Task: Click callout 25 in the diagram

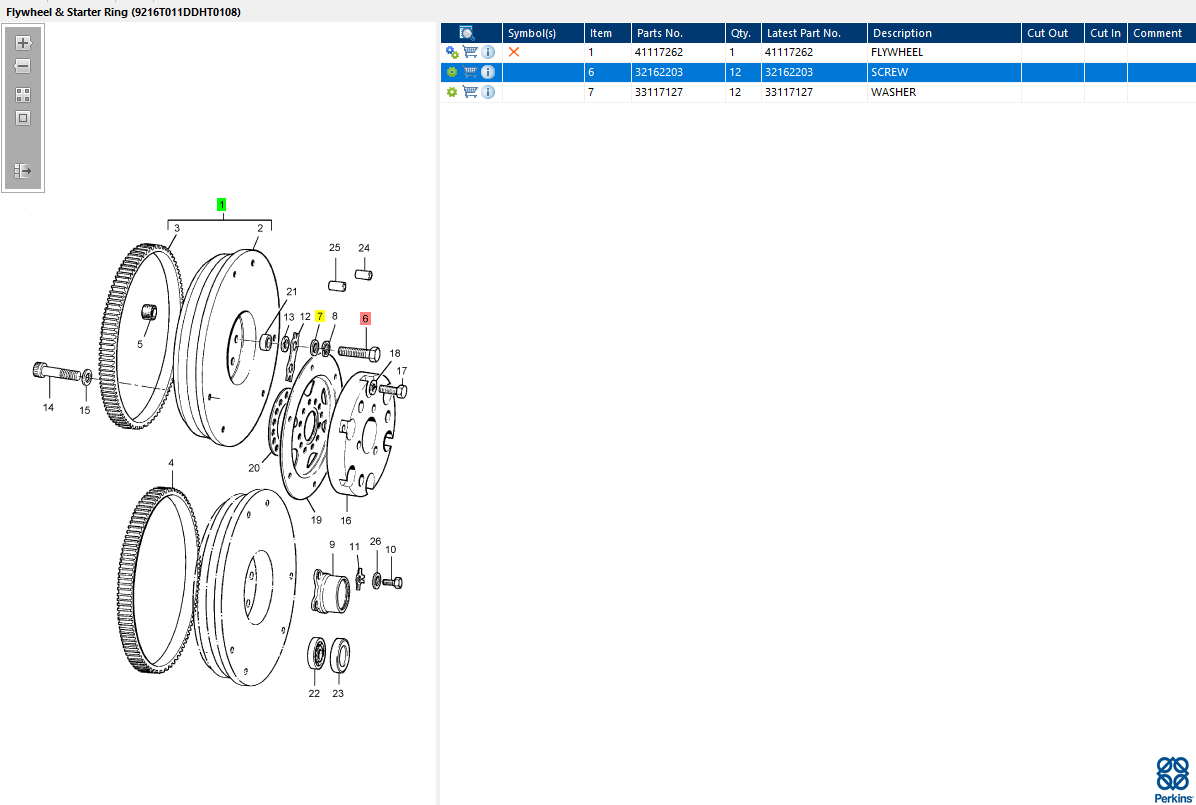Action: pos(334,247)
